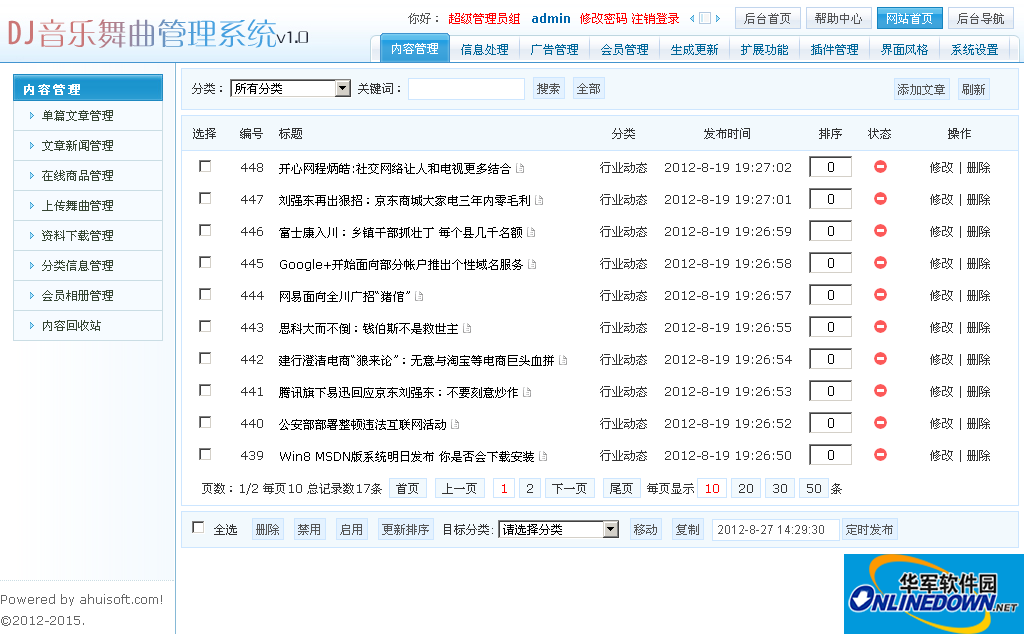Open the 后台首页 button
This screenshot has height=634, width=1024.
(x=767, y=18)
